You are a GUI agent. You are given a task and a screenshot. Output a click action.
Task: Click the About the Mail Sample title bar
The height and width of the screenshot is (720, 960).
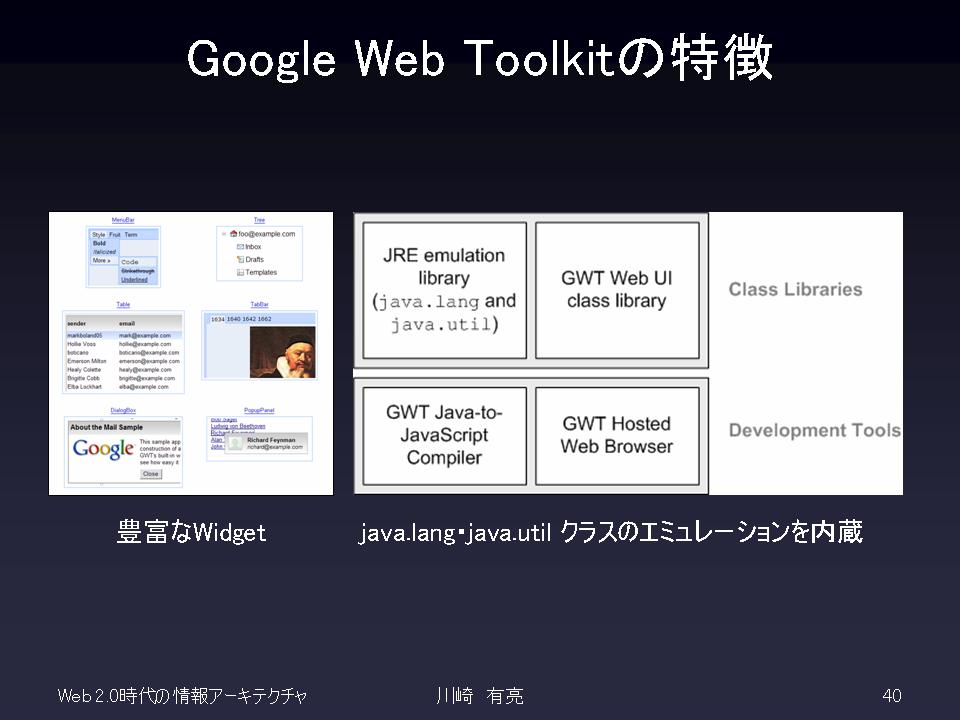pyautogui.click(x=124, y=427)
